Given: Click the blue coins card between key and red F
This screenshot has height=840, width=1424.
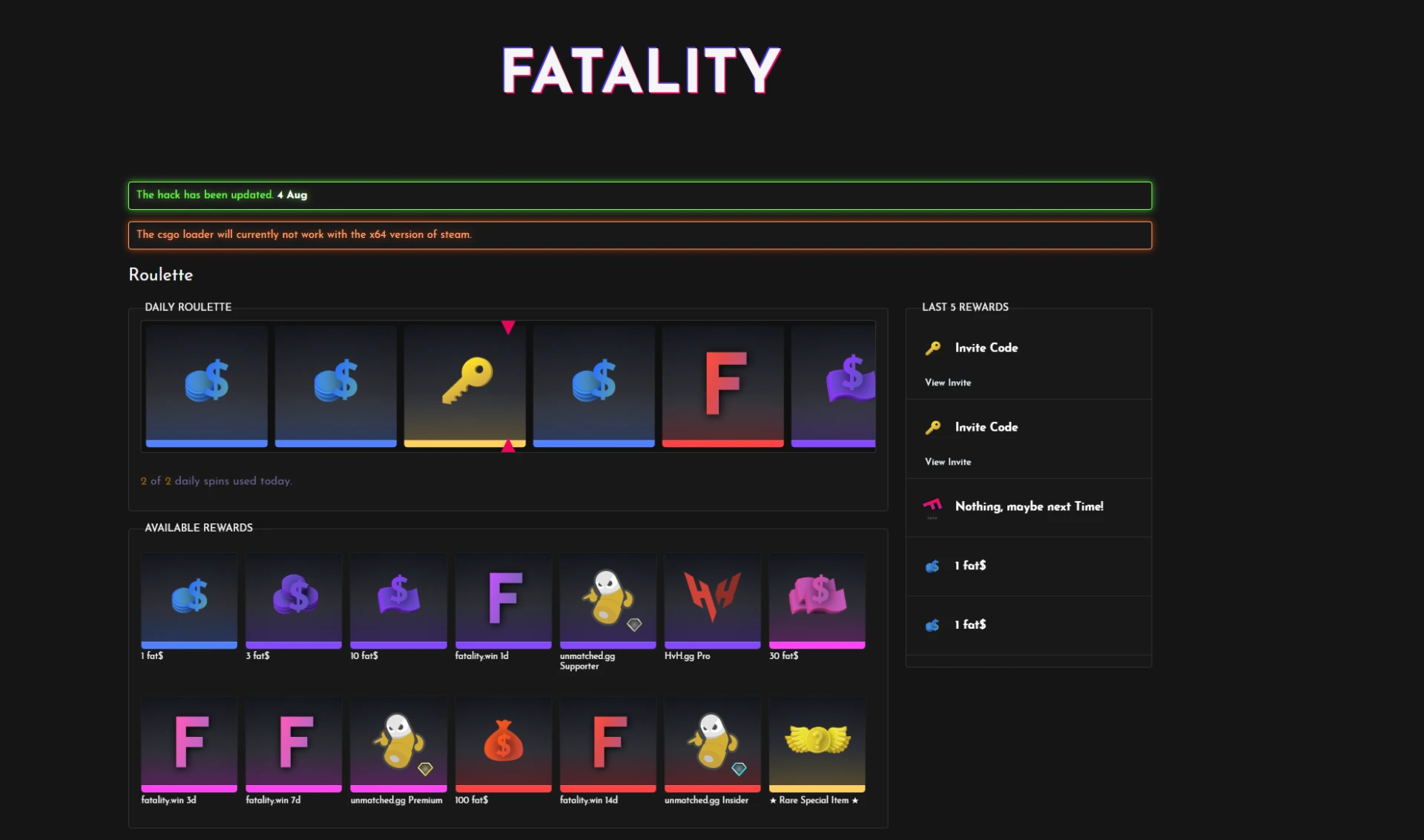Looking at the screenshot, I should click(x=594, y=386).
